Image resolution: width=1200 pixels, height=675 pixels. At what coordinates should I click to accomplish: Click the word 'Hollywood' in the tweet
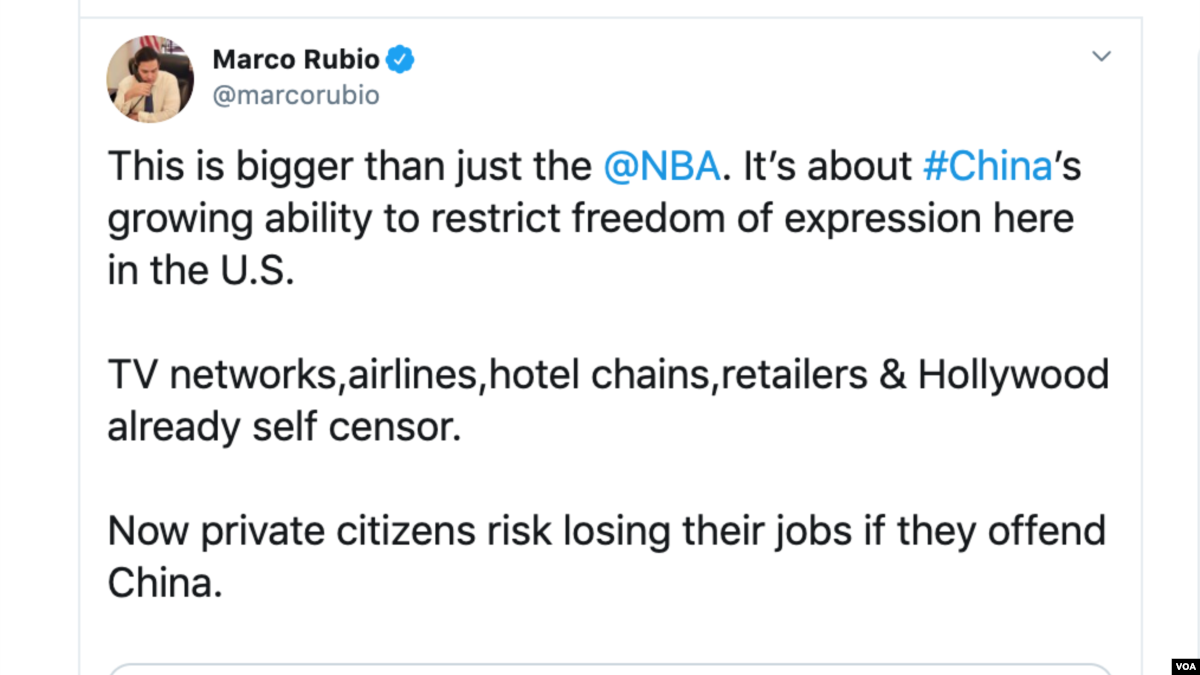(1013, 375)
